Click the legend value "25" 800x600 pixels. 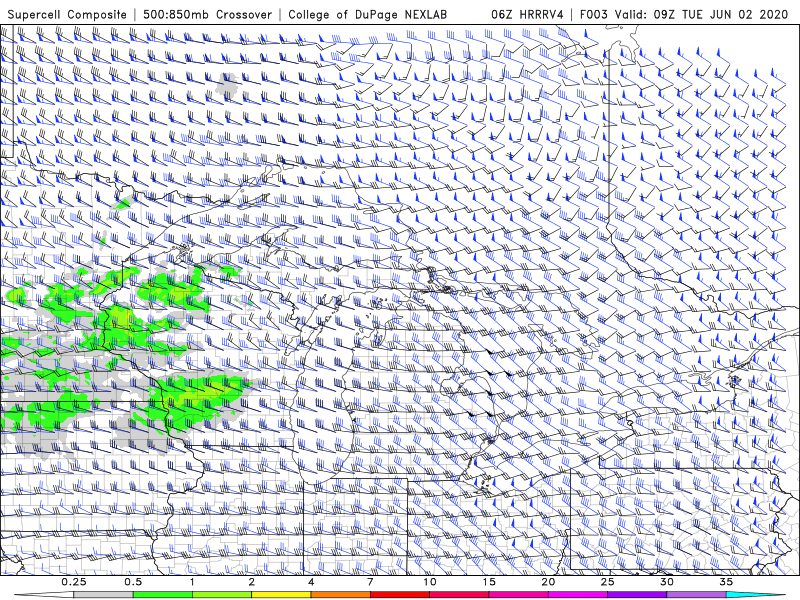607,582
